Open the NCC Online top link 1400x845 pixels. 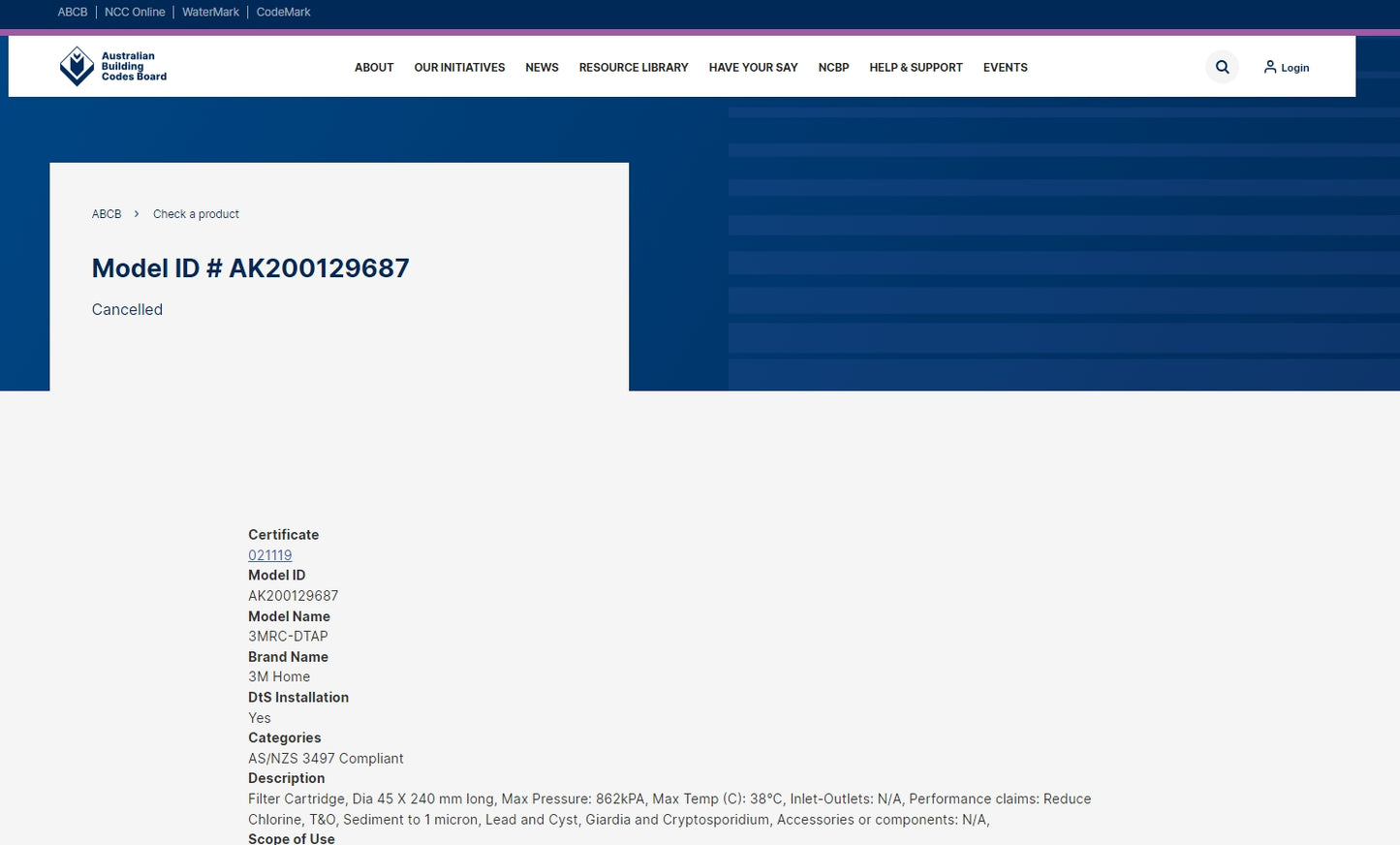[x=135, y=13]
